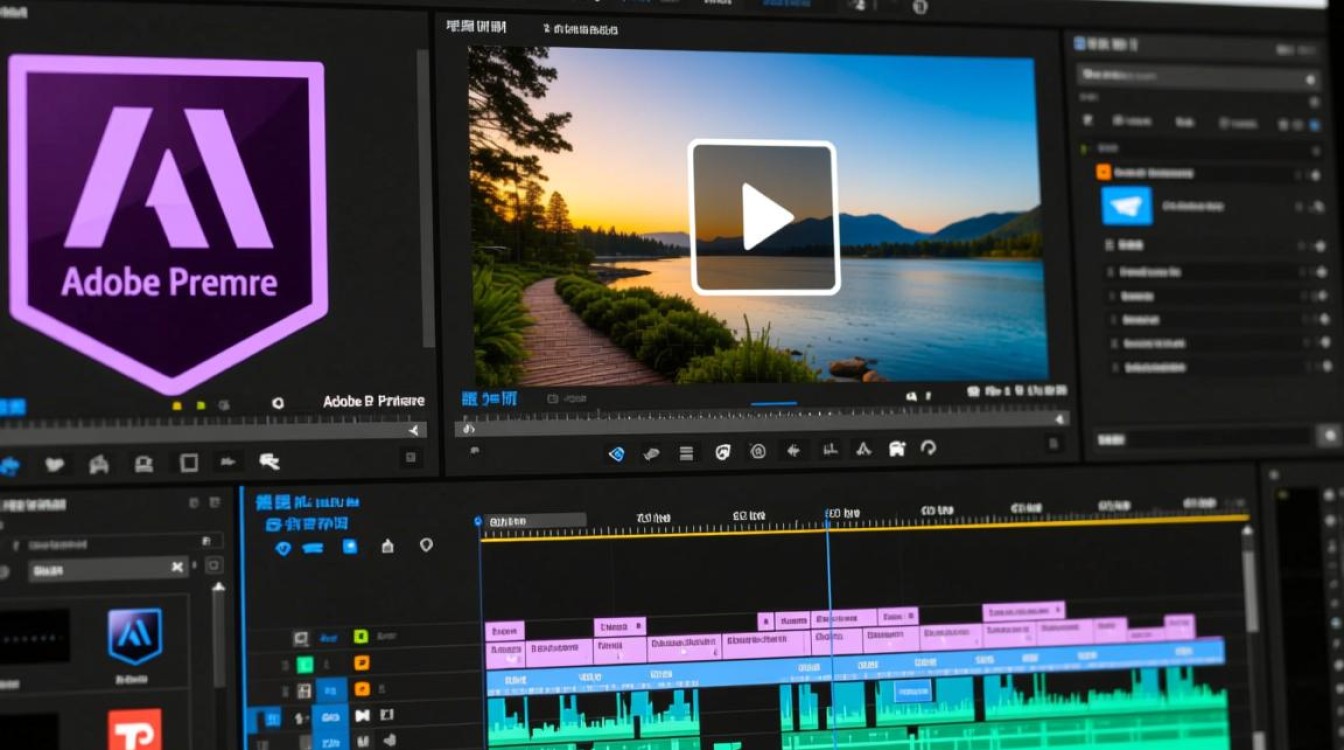Click the empty square icon below the source monitor
This screenshot has height=750, width=1344.
point(189,462)
